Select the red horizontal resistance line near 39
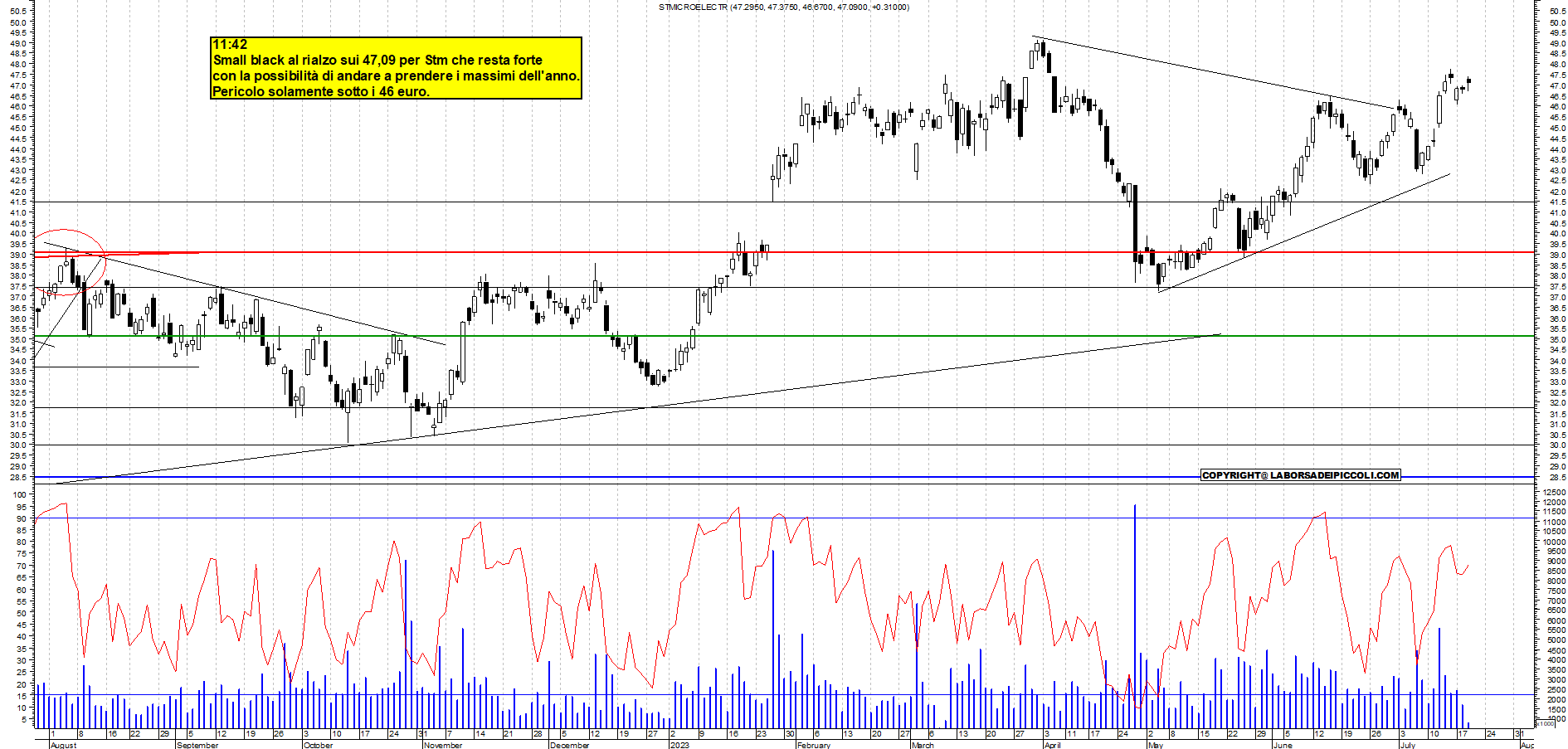The height and width of the screenshot is (749, 1568). tap(784, 252)
